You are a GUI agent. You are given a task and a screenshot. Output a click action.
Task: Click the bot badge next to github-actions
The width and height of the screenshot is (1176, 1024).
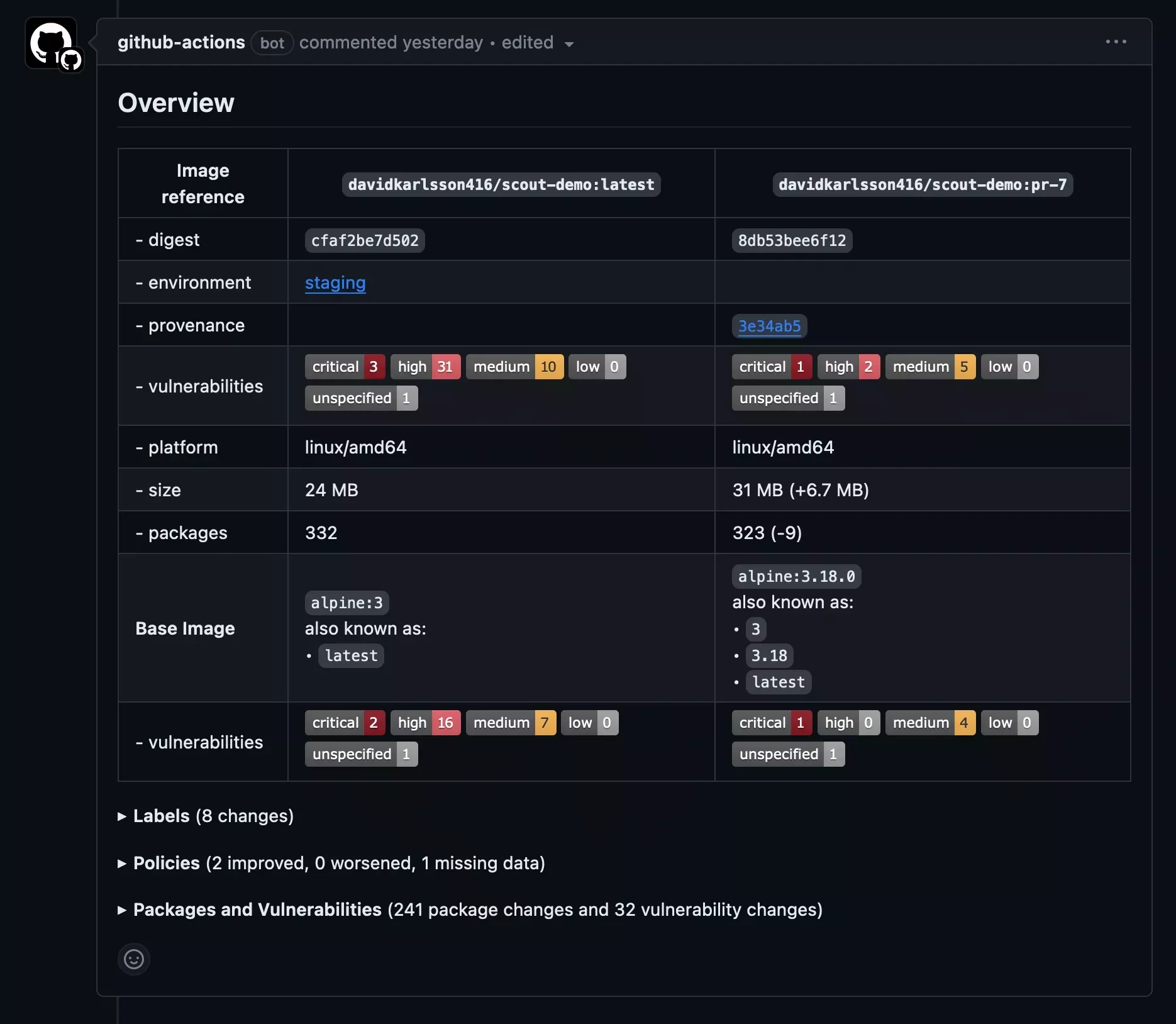(x=272, y=43)
